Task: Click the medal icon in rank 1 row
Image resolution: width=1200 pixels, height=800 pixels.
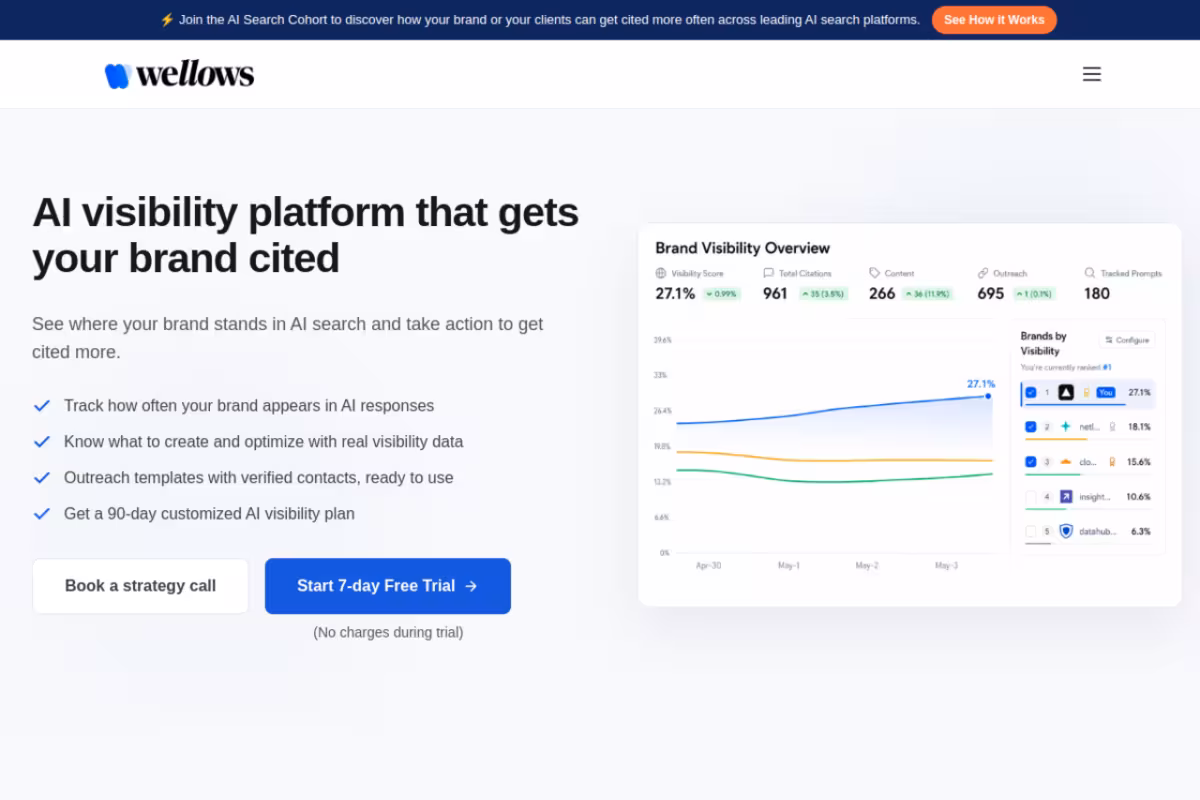Action: [x=1086, y=392]
